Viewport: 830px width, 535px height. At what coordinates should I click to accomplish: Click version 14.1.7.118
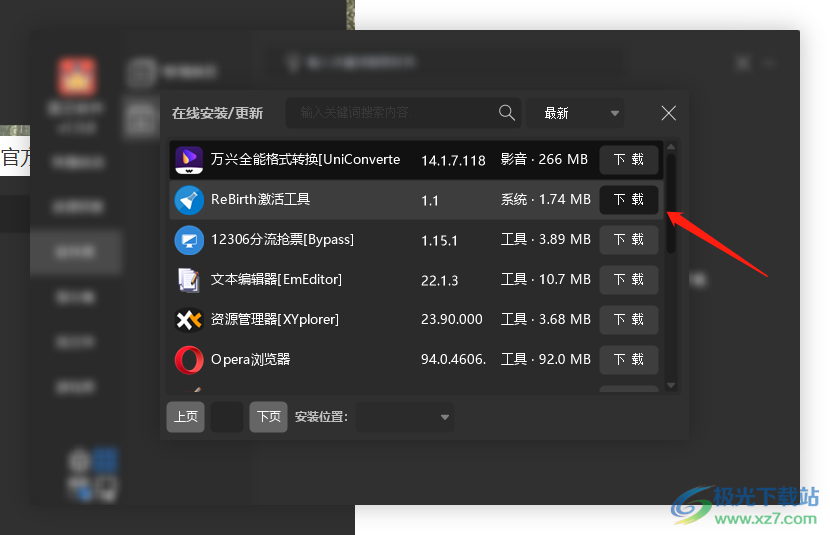click(x=453, y=160)
